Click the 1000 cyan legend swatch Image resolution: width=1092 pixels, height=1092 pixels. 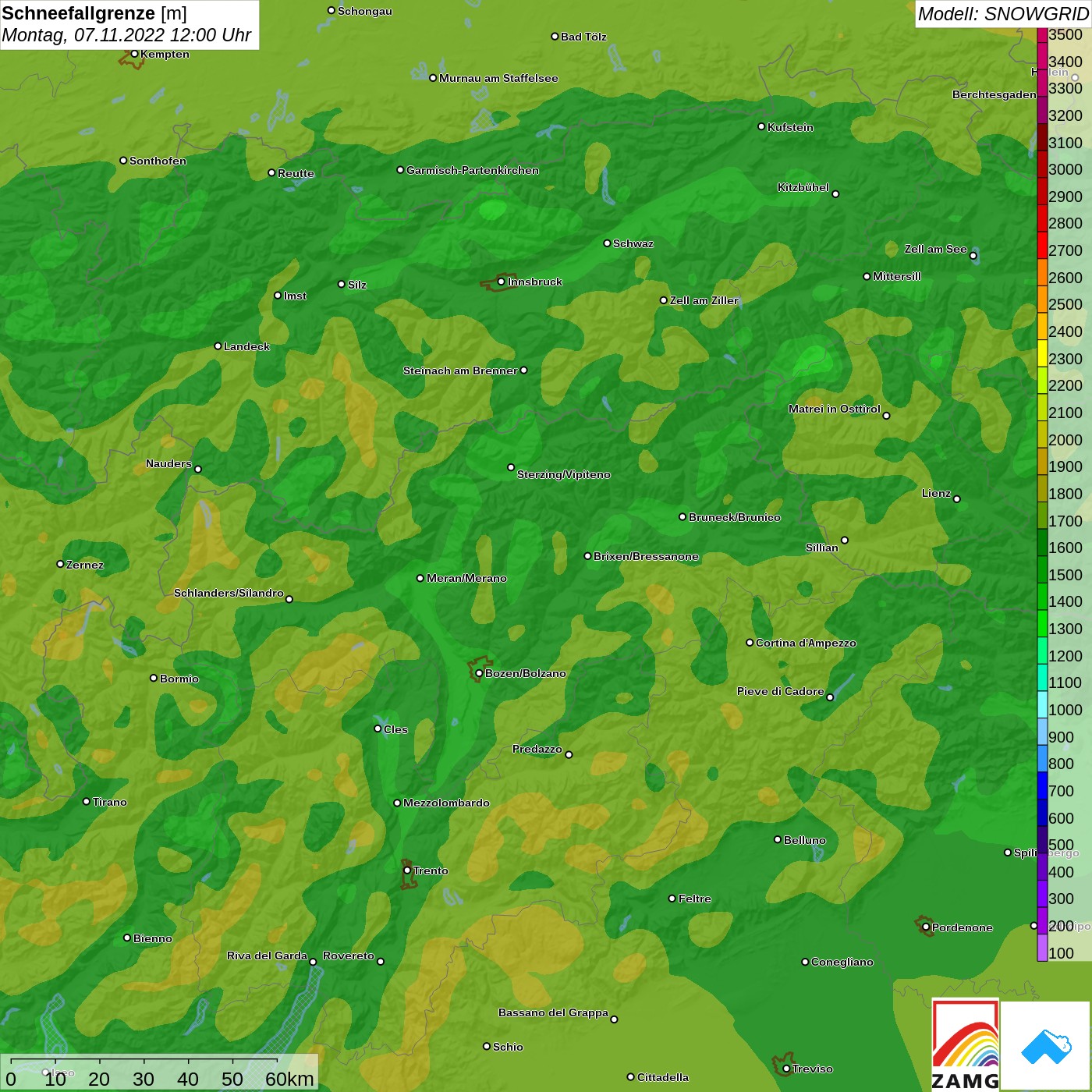click(1042, 704)
